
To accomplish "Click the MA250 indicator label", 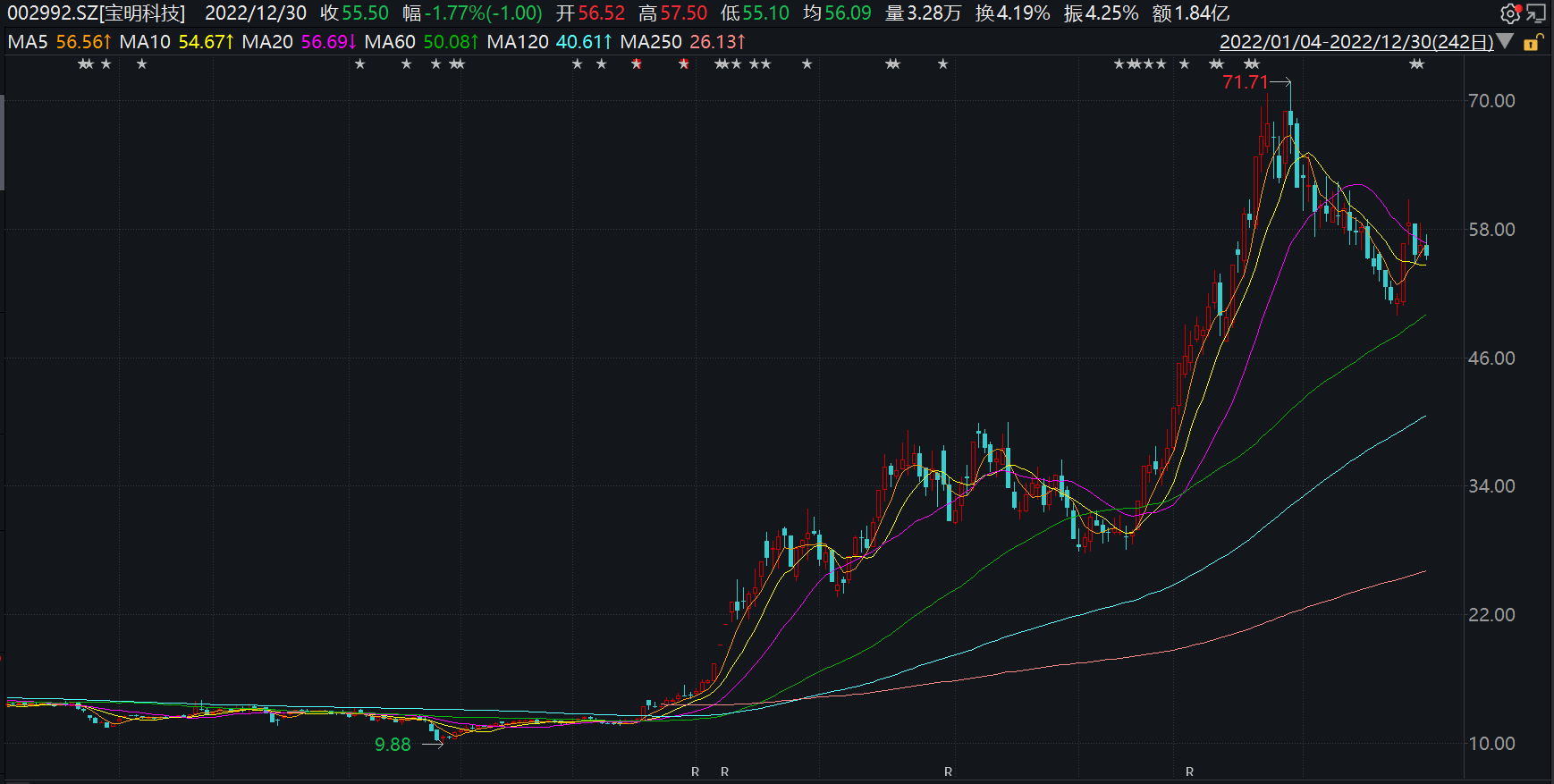I will coord(651,42).
